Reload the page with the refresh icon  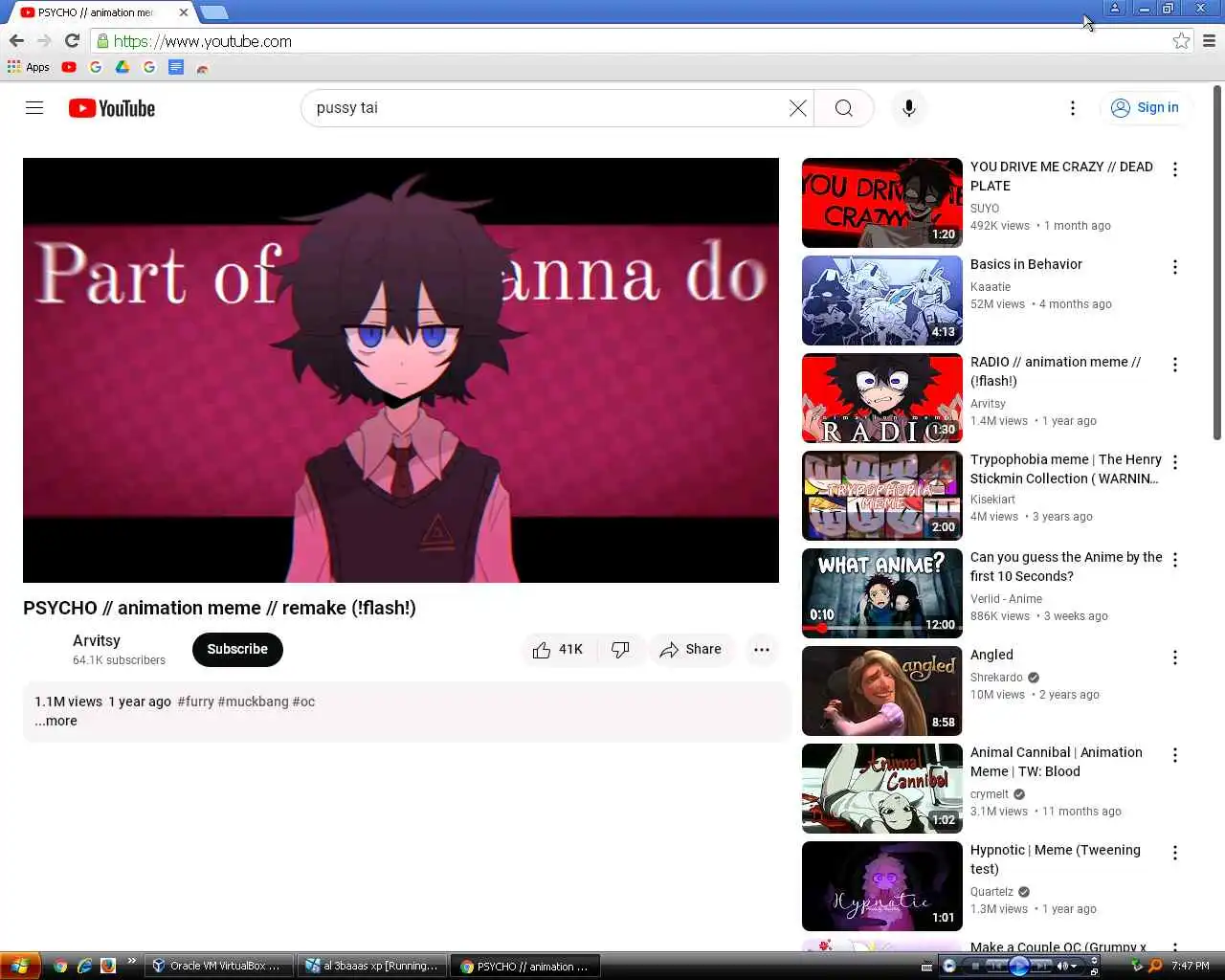click(72, 41)
